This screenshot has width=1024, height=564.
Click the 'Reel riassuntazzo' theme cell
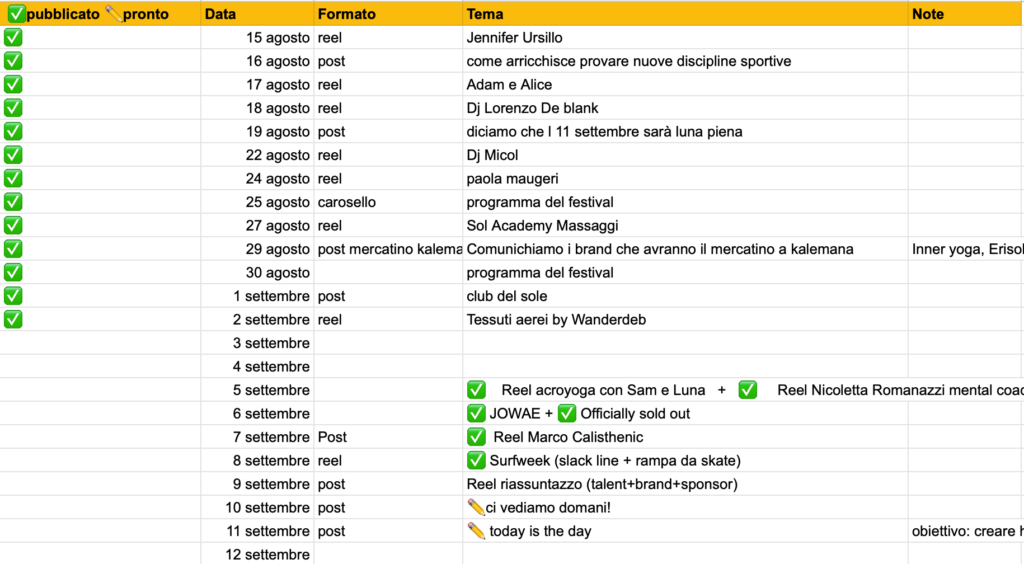pyautogui.click(x=601, y=484)
